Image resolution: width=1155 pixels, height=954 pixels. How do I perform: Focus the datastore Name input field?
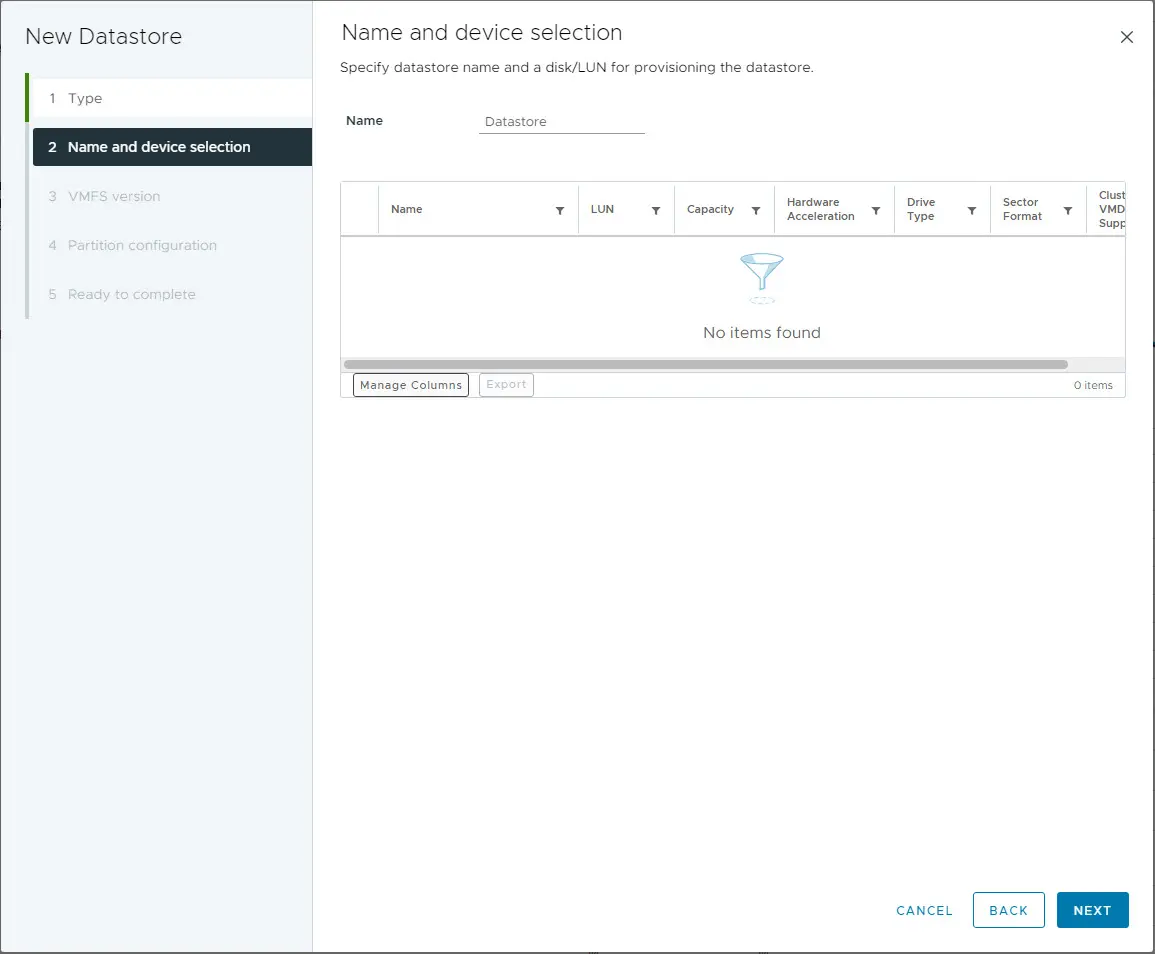[x=561, y=122]
